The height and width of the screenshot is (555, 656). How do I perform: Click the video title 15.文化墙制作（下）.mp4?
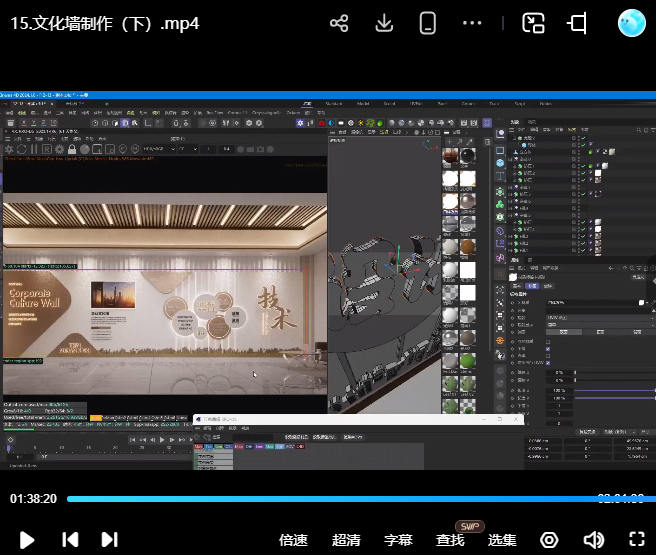click(x=105, y=23)
